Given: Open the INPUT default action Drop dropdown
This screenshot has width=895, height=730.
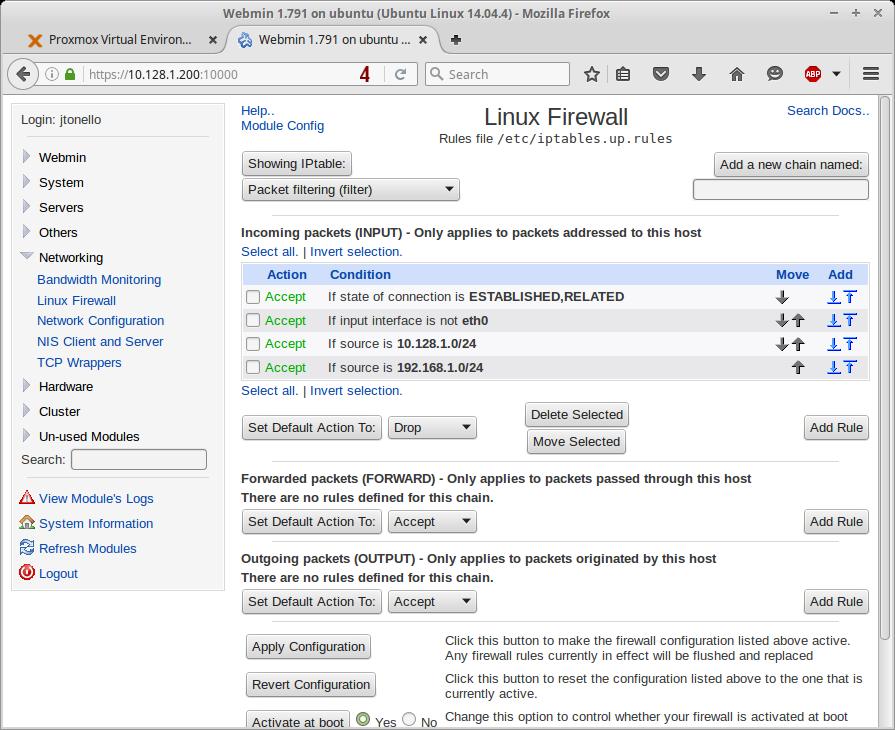Looking at the screenshot, I should (x=432, y=428).
